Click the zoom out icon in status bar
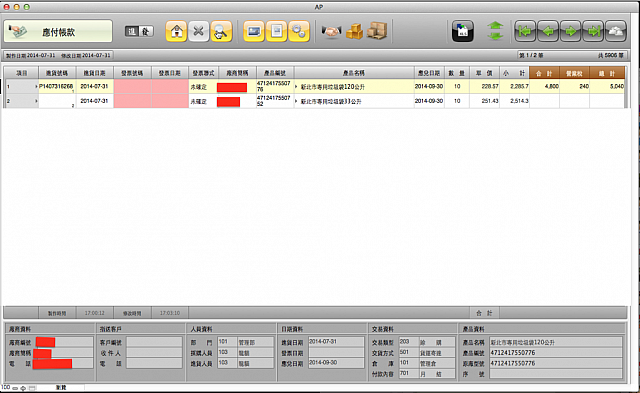The width and height of the screenshot is (640, 393). pos(15,388)
